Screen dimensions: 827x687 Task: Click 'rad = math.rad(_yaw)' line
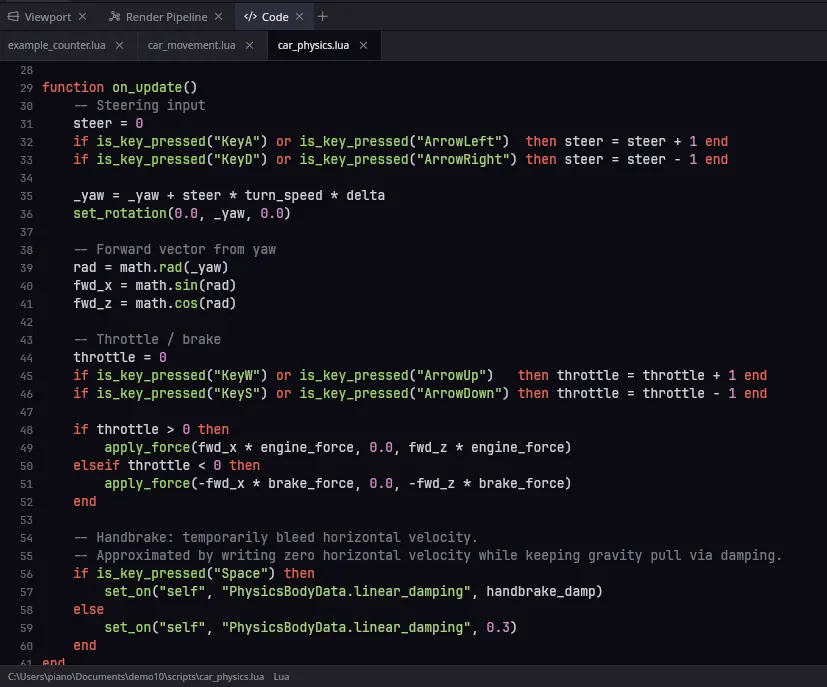pyautogui.click(x=151, y=267)
